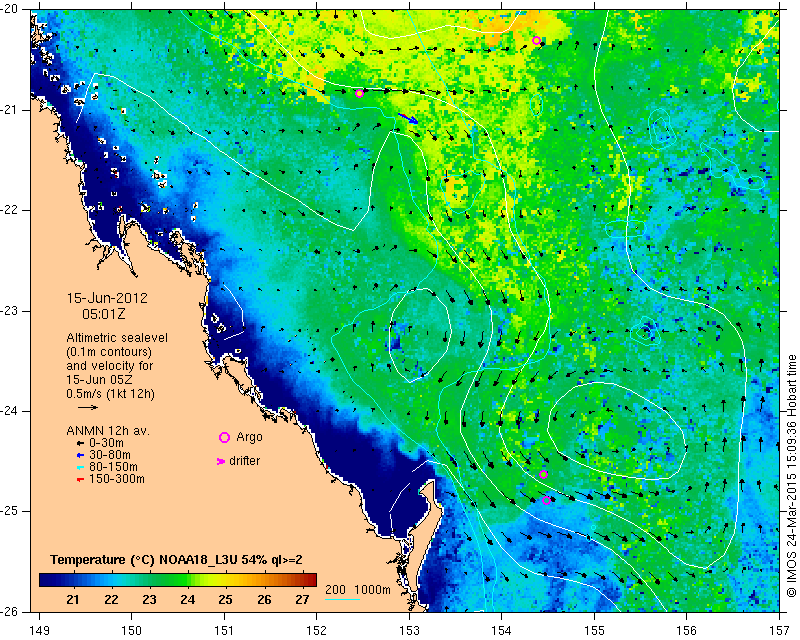Click the colorbar tick label 22
The height and width of the screenshot is (640, 800).
coord(111,600)
